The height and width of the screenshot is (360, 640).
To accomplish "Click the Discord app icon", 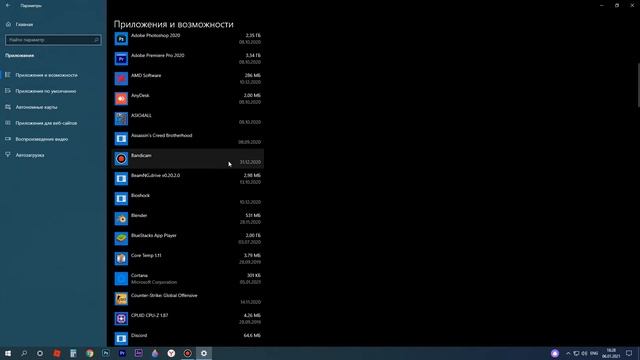I will coord(121,339).
